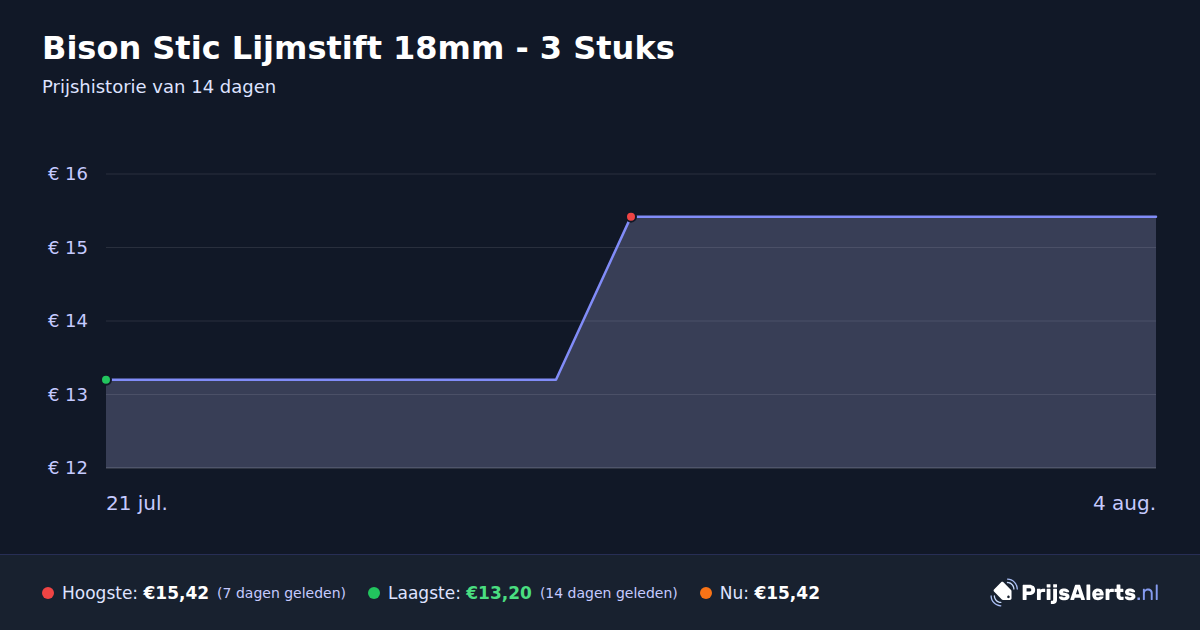
Task: Click the green lowest price marker on chart
Action: pos(106,380)
